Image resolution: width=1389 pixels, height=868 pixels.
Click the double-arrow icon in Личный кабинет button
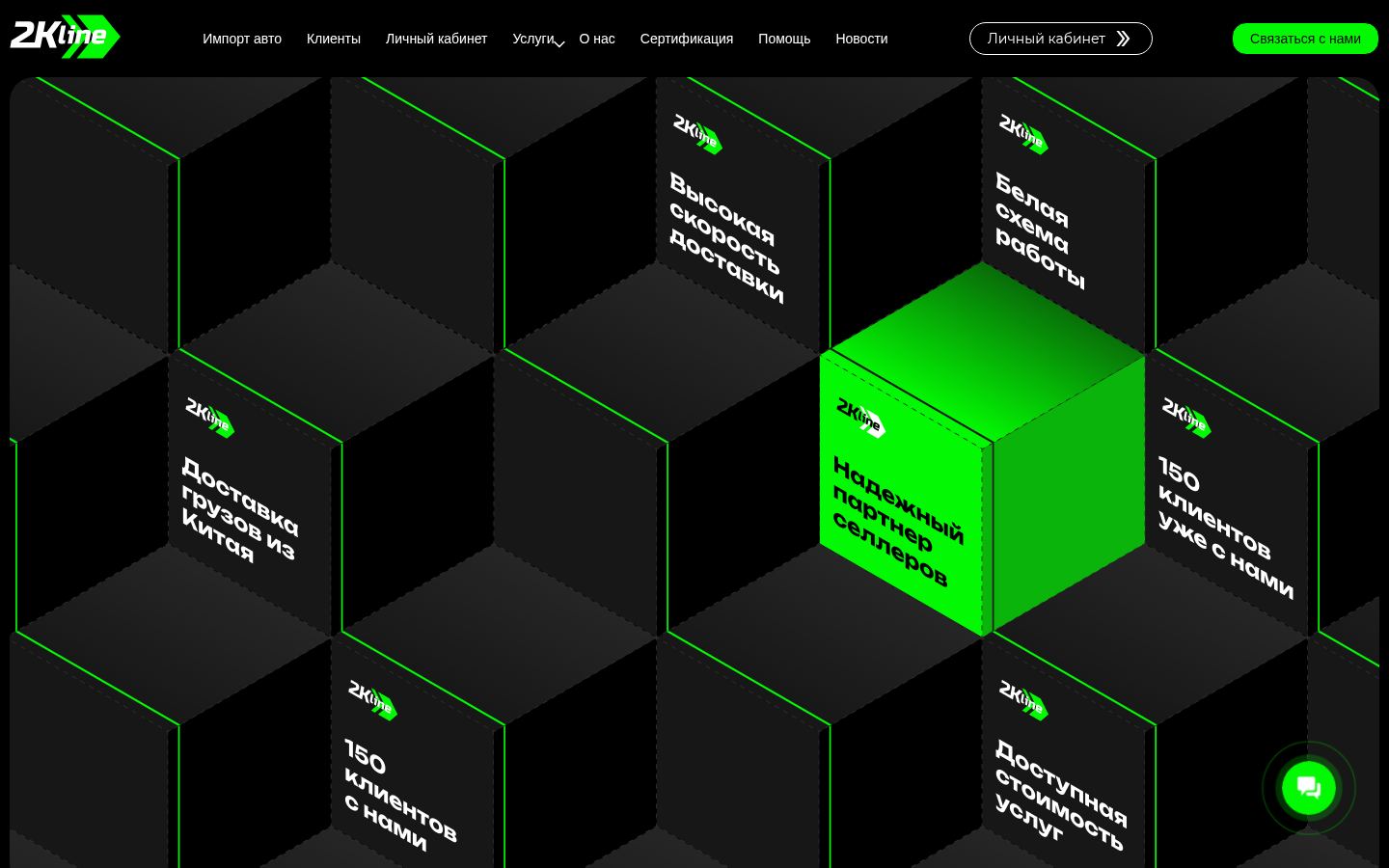click(1123, 39)
